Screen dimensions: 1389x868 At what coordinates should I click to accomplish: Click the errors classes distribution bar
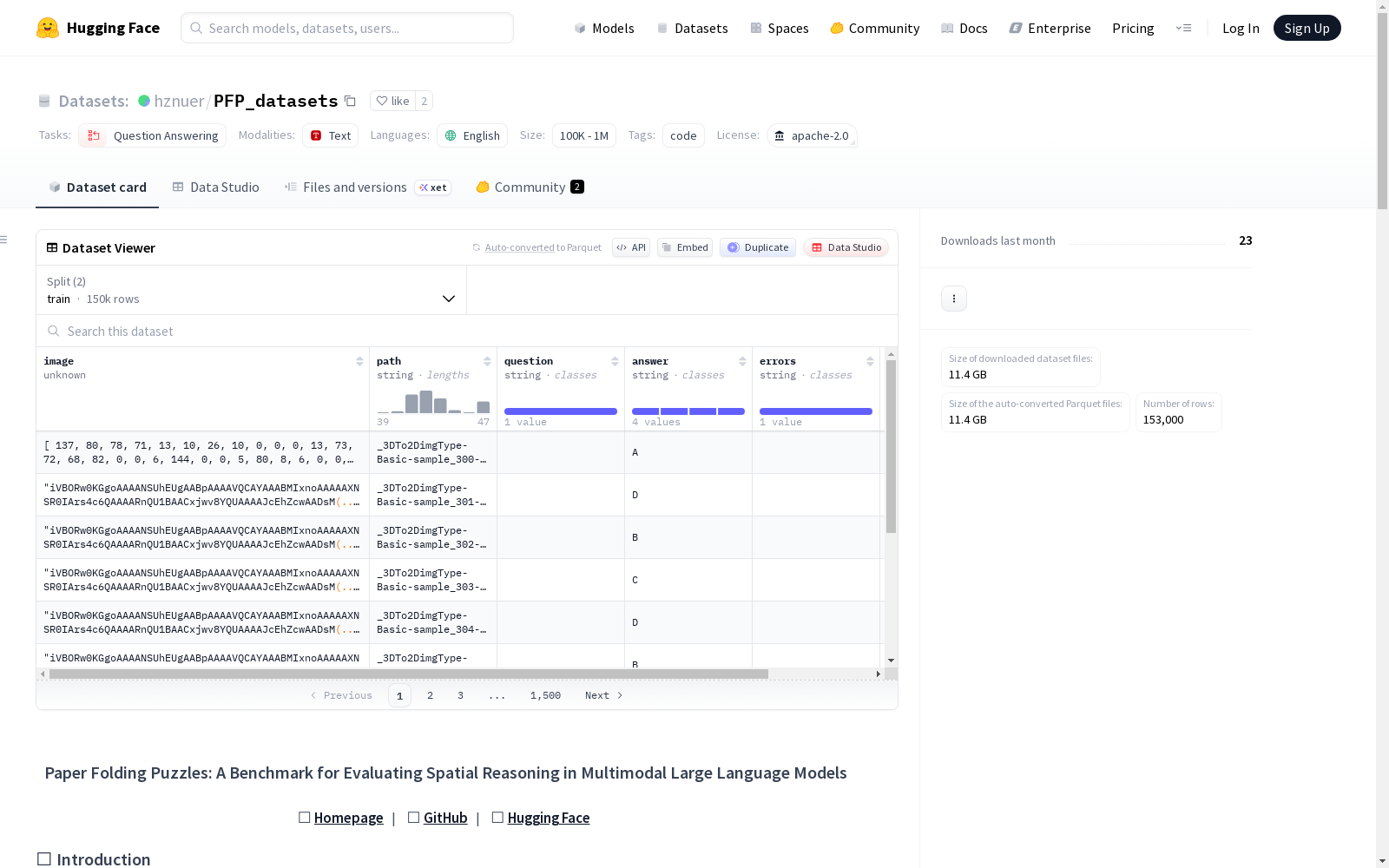click(816, 411)
